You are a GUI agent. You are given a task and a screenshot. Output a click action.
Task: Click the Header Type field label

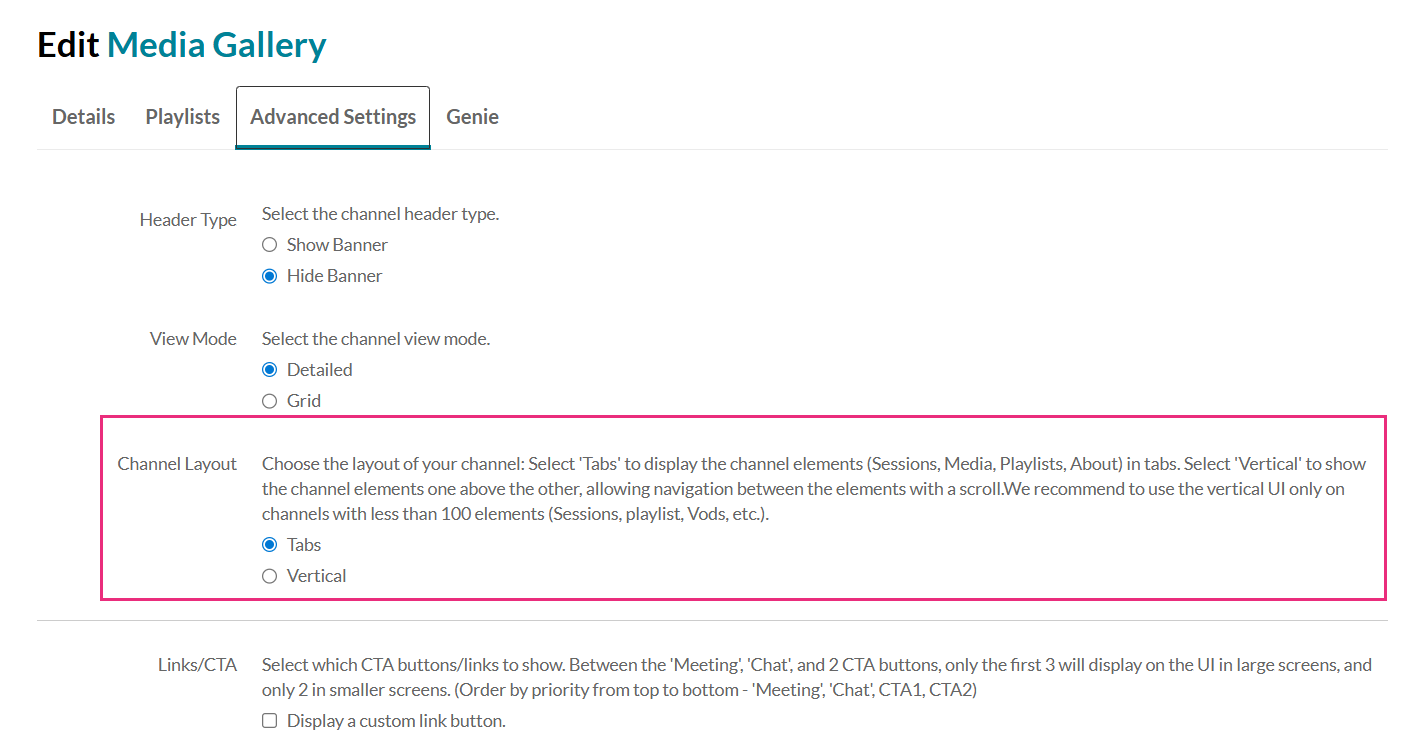(x=188, y=220)
